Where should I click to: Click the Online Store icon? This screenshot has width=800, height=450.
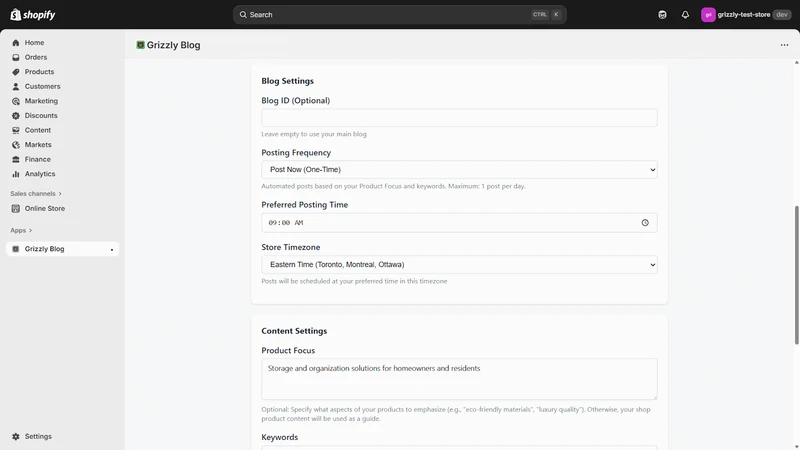[x=16, y=209]
